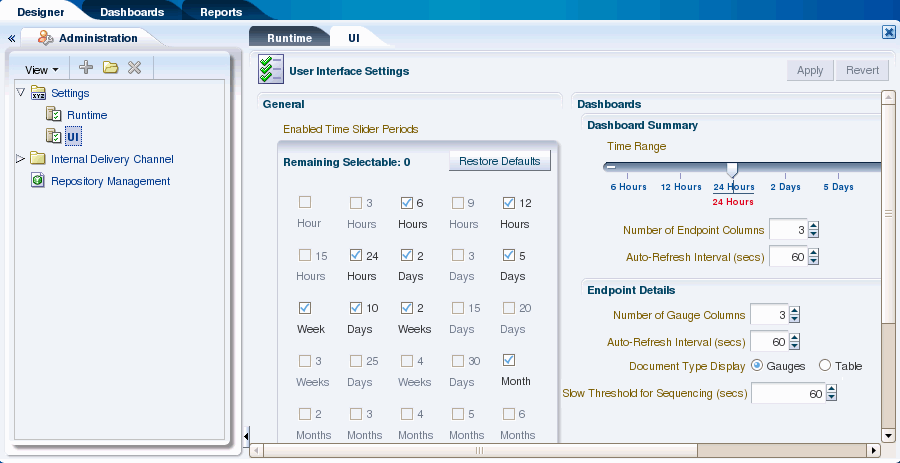Switch to the Dashboards tab
Screen dimensions: 900x463
pyautogui.click(x=132, y=11)
